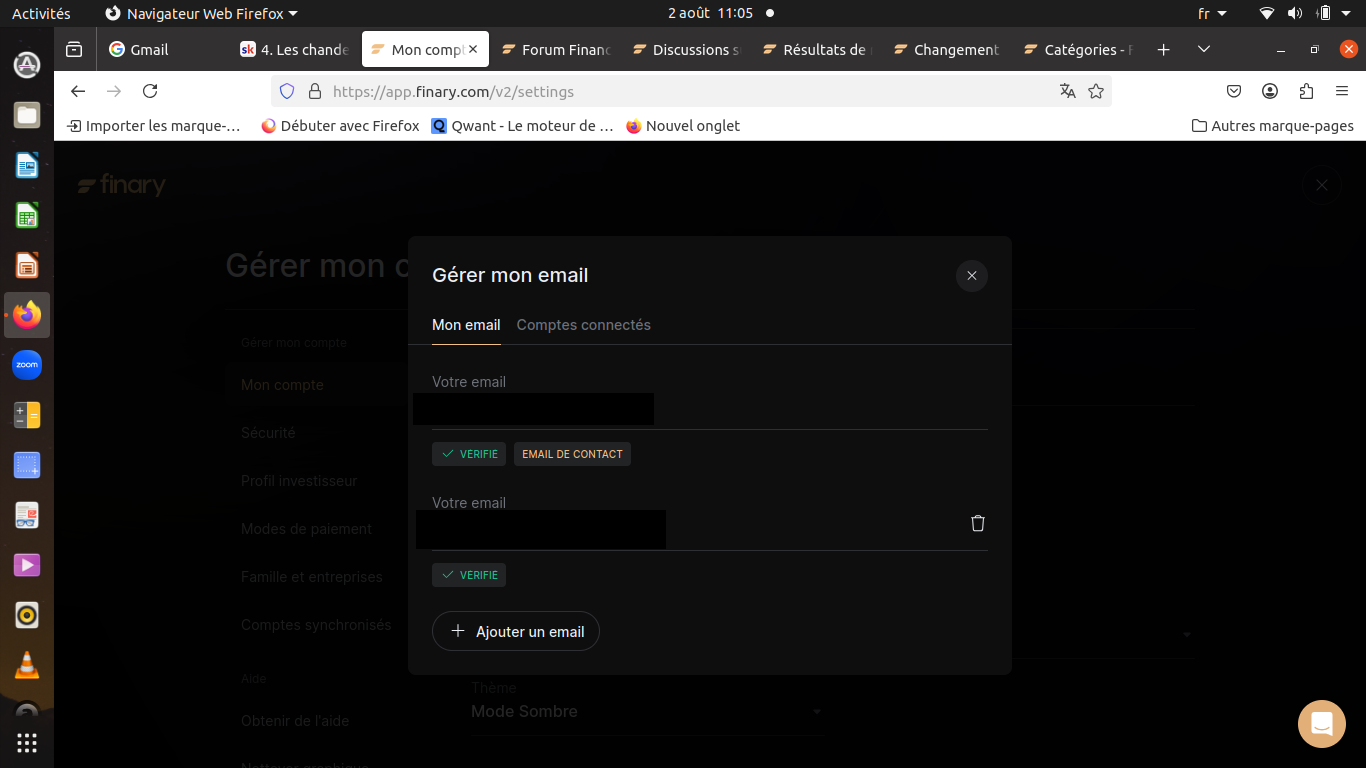Close the Gérer mon email dialog
1366x768 pixels.
(x=971, y=276)
